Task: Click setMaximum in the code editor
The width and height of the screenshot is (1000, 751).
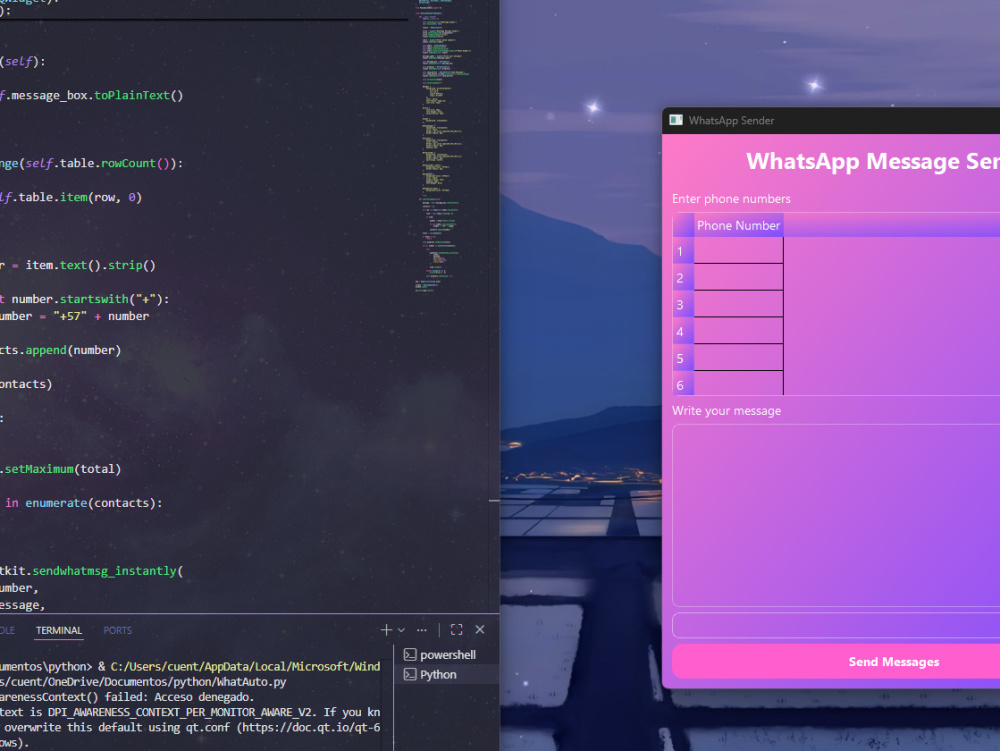Action: tap(40, 469)
